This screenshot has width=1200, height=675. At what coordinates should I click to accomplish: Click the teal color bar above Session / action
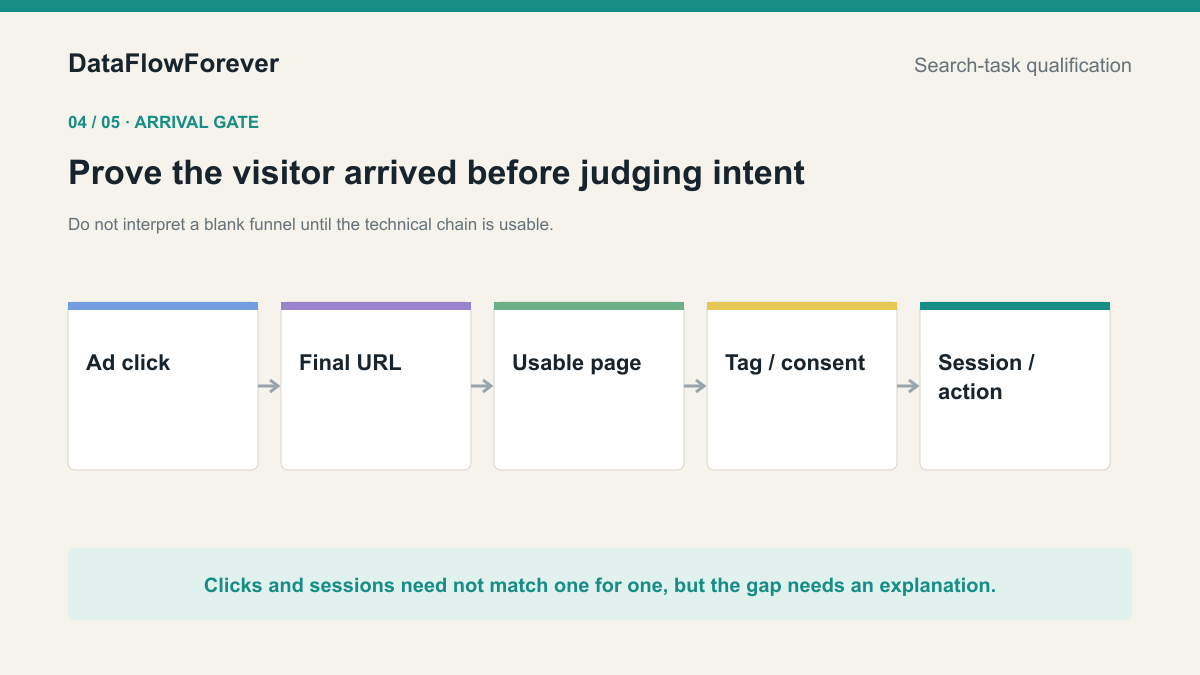tap(1015, 306)
